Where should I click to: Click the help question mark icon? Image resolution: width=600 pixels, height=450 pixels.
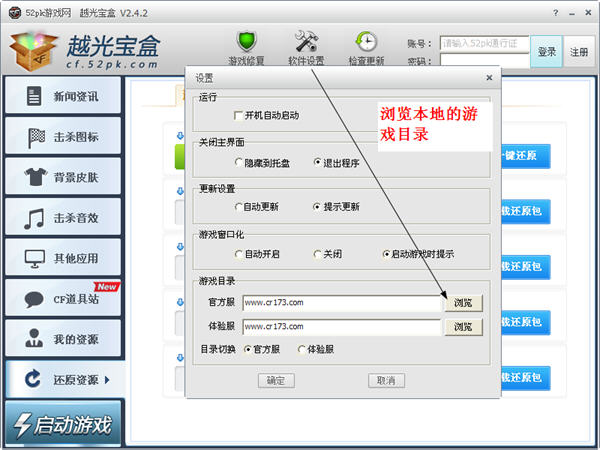[x=555, y=13]
